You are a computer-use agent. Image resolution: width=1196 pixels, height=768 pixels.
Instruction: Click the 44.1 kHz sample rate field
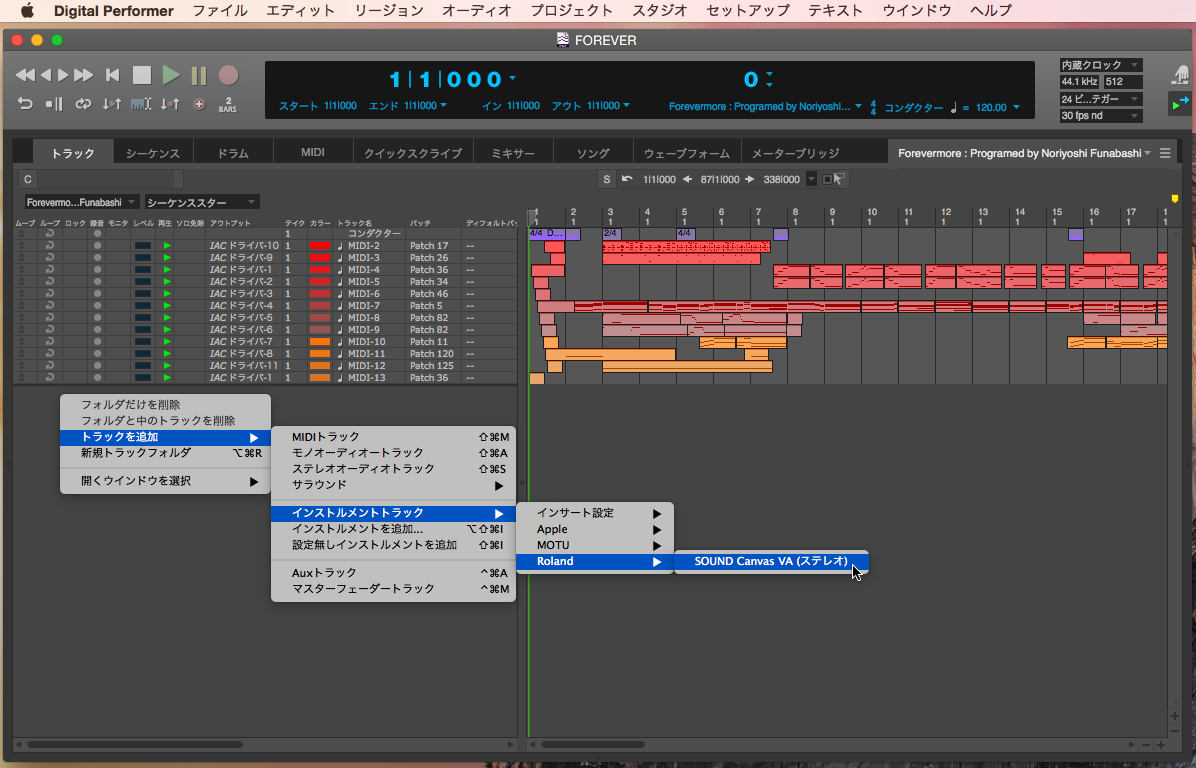1079,82
